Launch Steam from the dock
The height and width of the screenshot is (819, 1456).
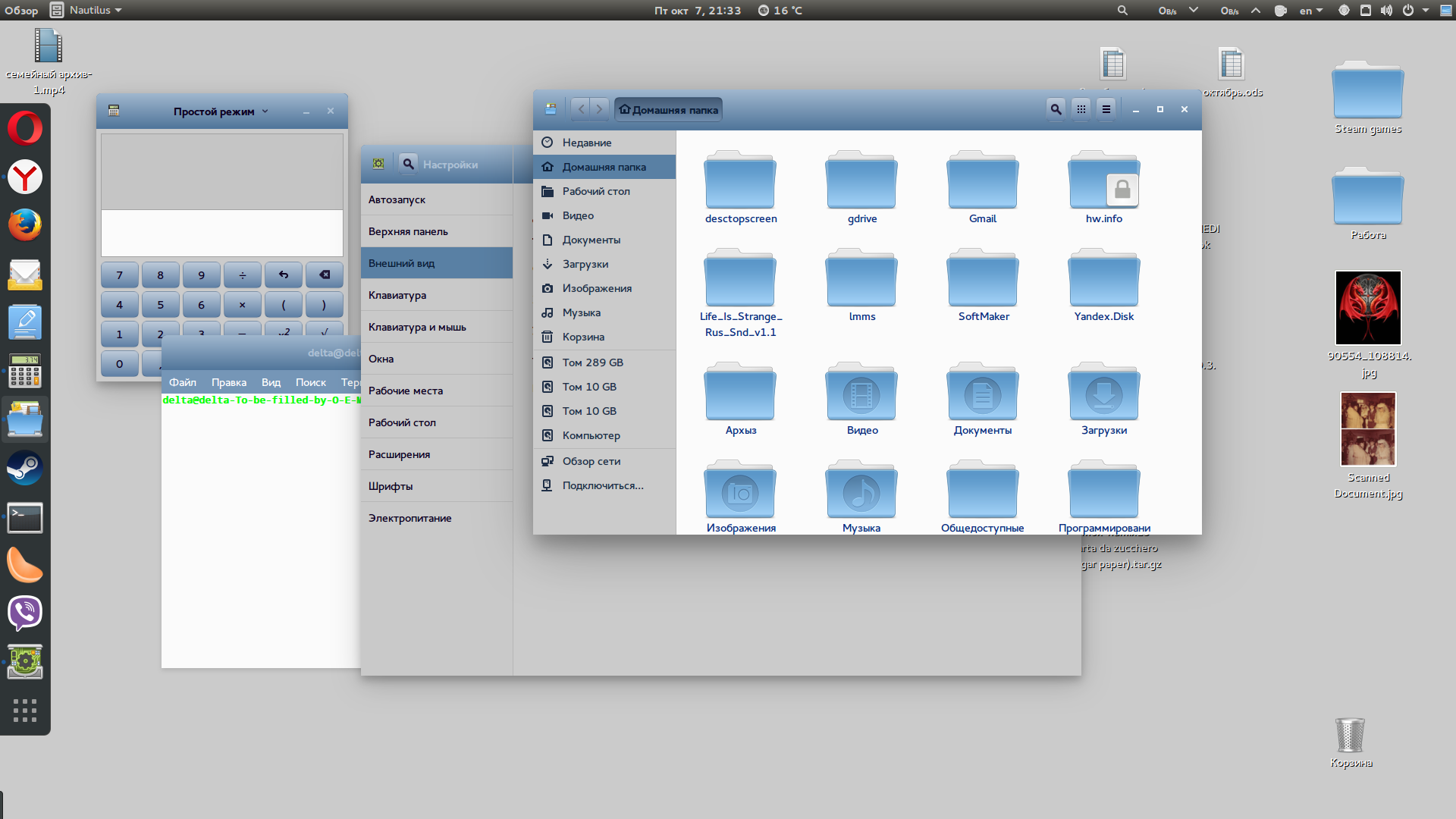pos(25,468)
